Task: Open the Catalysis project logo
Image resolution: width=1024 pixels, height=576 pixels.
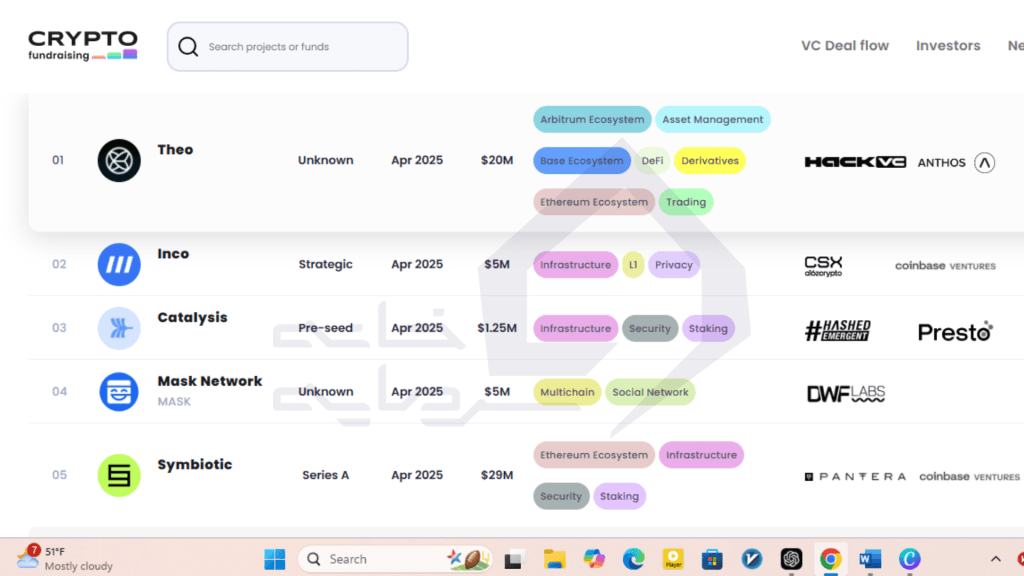Action: tap(119, 328)
